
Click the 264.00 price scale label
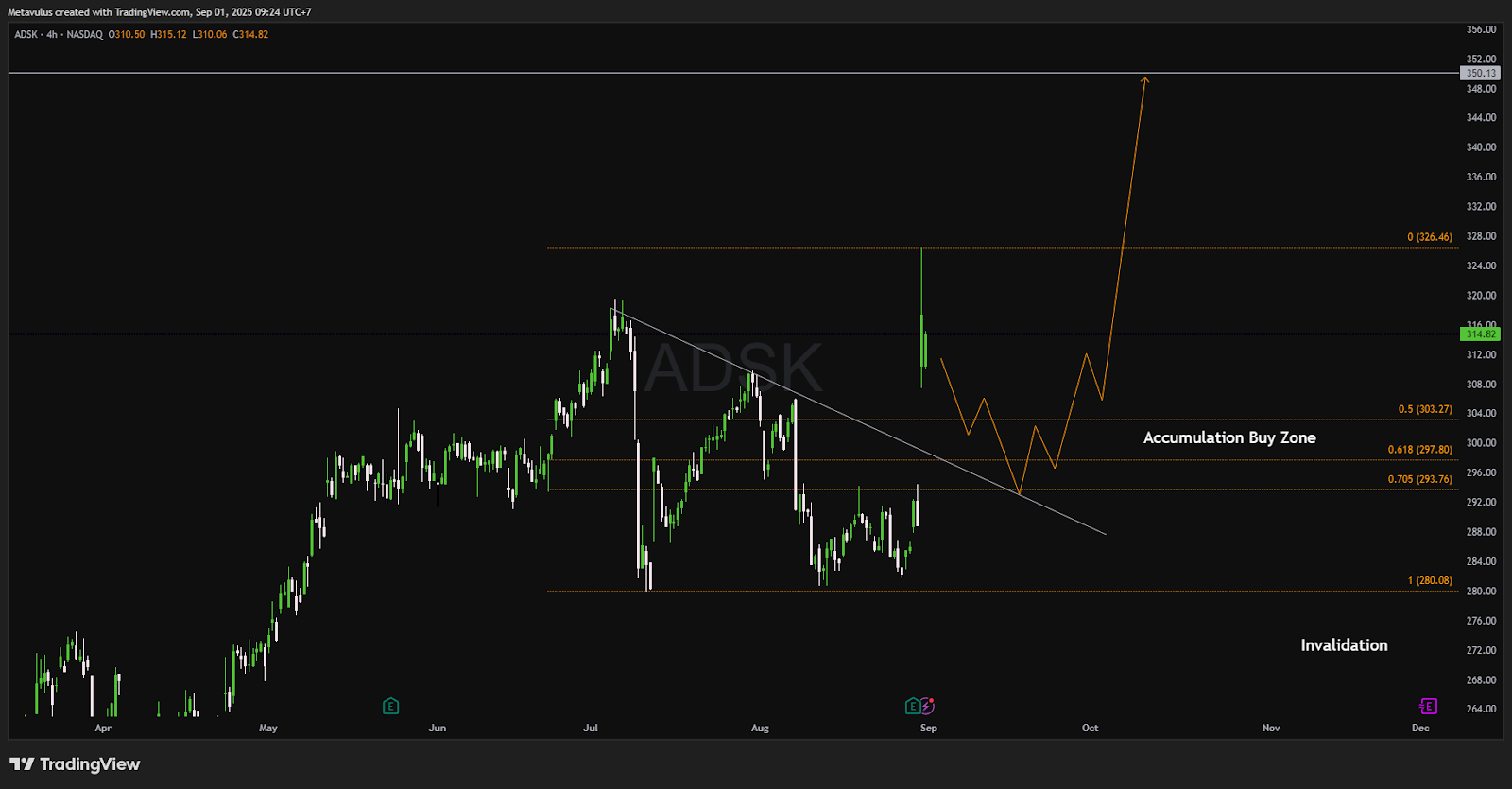(1481, 709)
